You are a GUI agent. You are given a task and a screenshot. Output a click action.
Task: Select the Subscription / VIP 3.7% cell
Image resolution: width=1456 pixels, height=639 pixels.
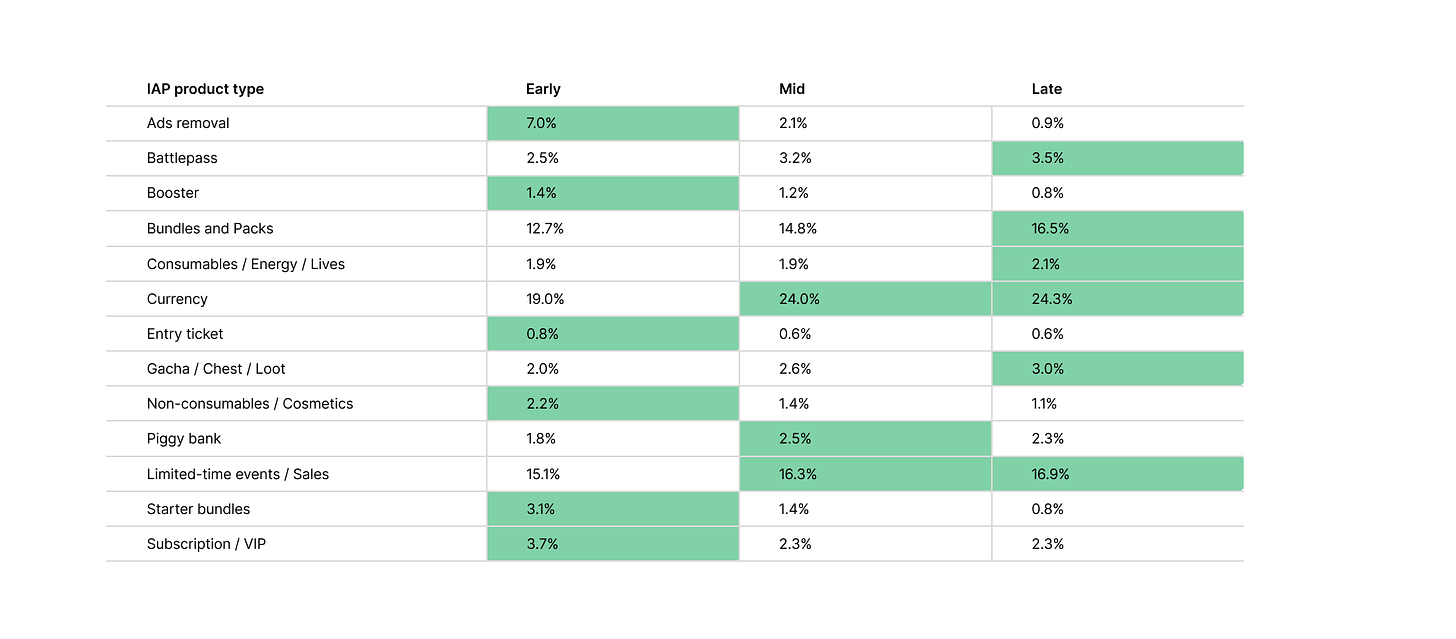pos(612,544)
